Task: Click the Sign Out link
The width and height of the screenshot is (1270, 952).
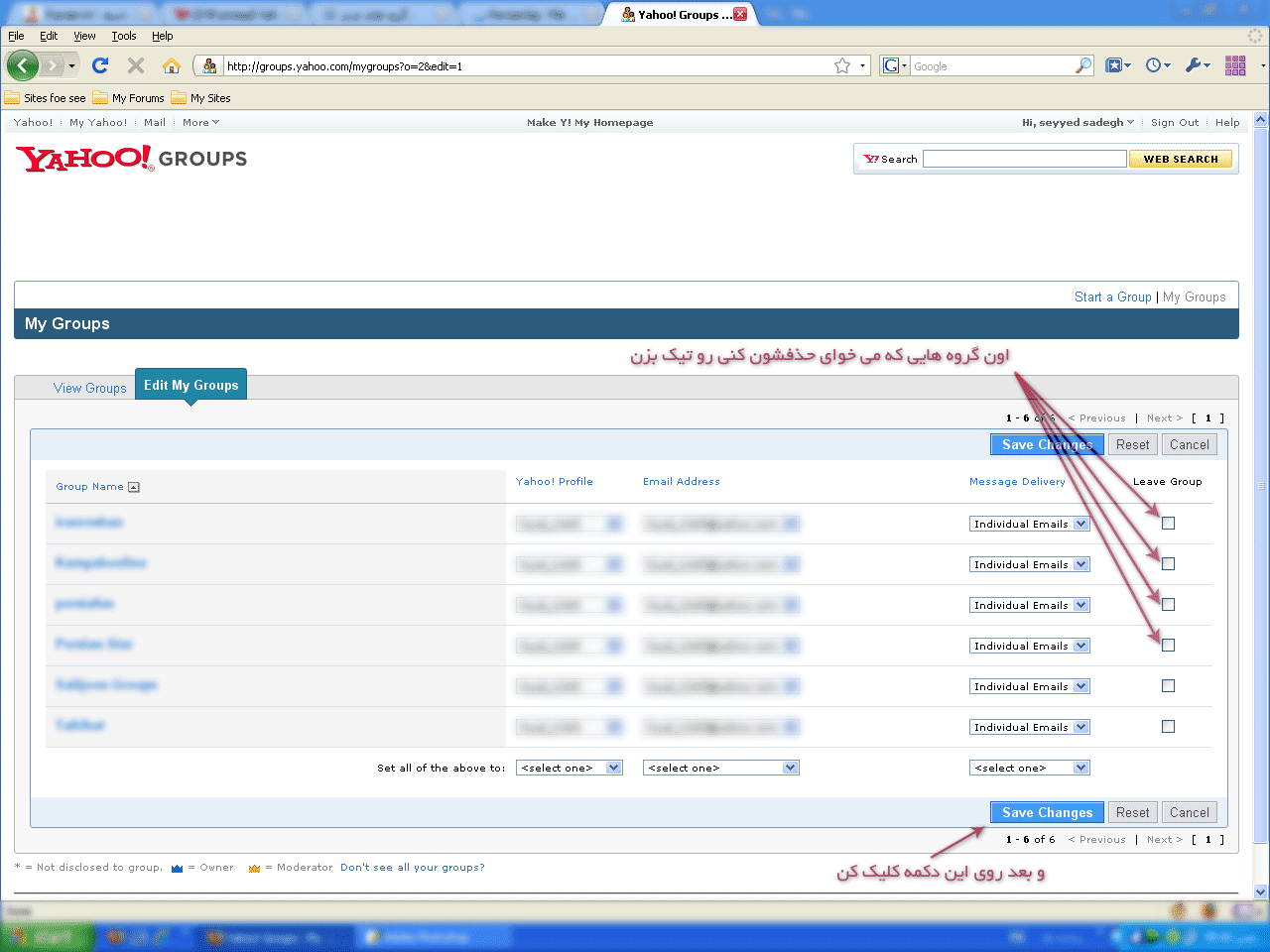Action: pyautogui.click(x=1175, y=123)
